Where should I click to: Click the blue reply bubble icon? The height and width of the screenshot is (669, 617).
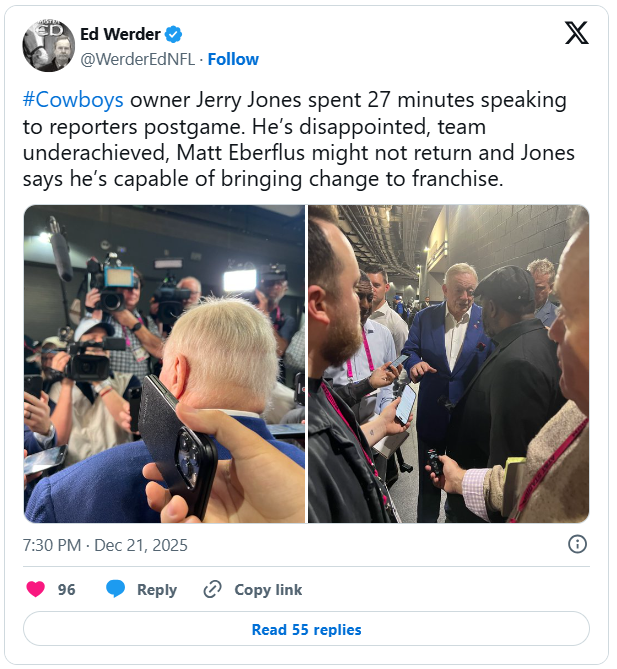(x=115, y=589)
